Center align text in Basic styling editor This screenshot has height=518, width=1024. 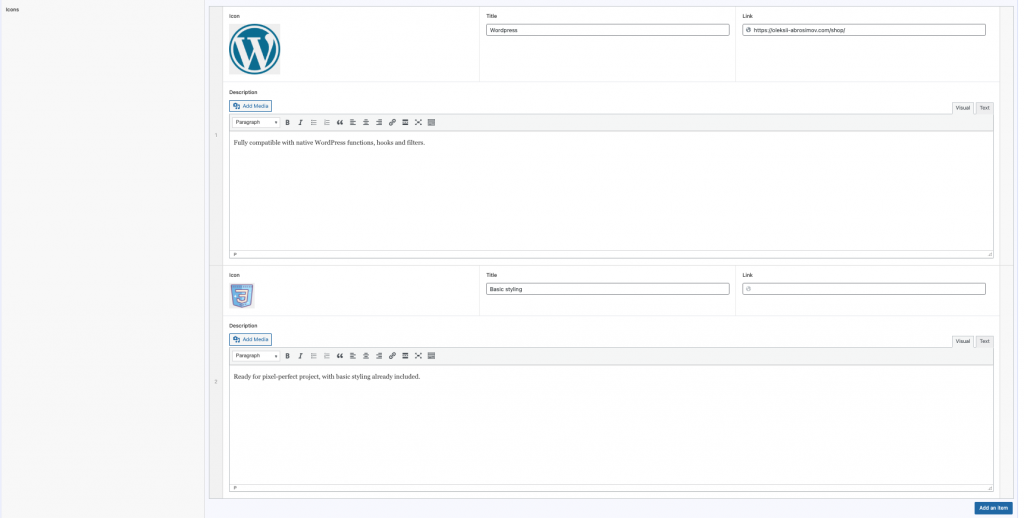tap(366, 356)
